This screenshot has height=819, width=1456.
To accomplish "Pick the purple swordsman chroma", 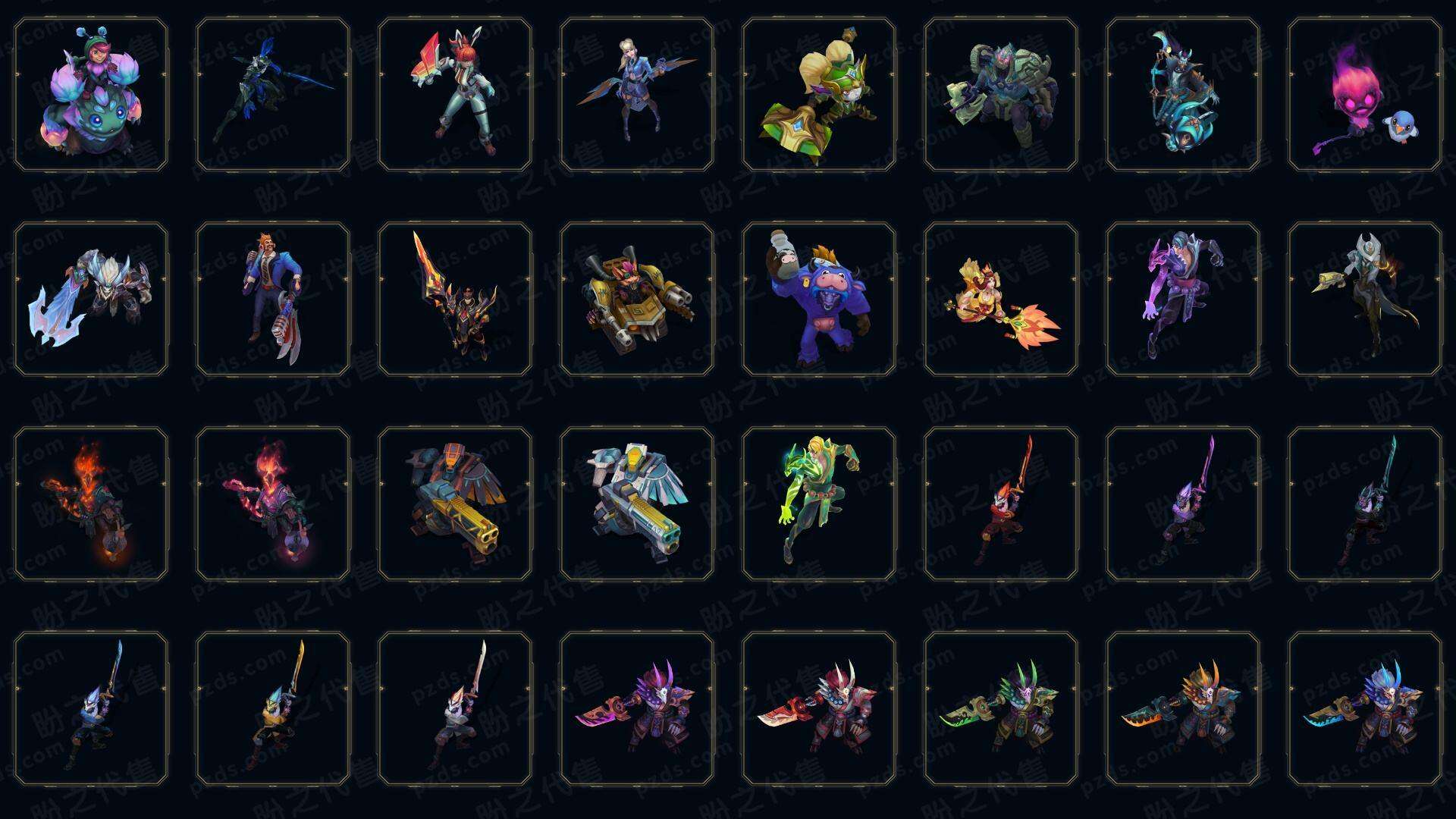I will pyautogui.click(x=1183, y=504).
